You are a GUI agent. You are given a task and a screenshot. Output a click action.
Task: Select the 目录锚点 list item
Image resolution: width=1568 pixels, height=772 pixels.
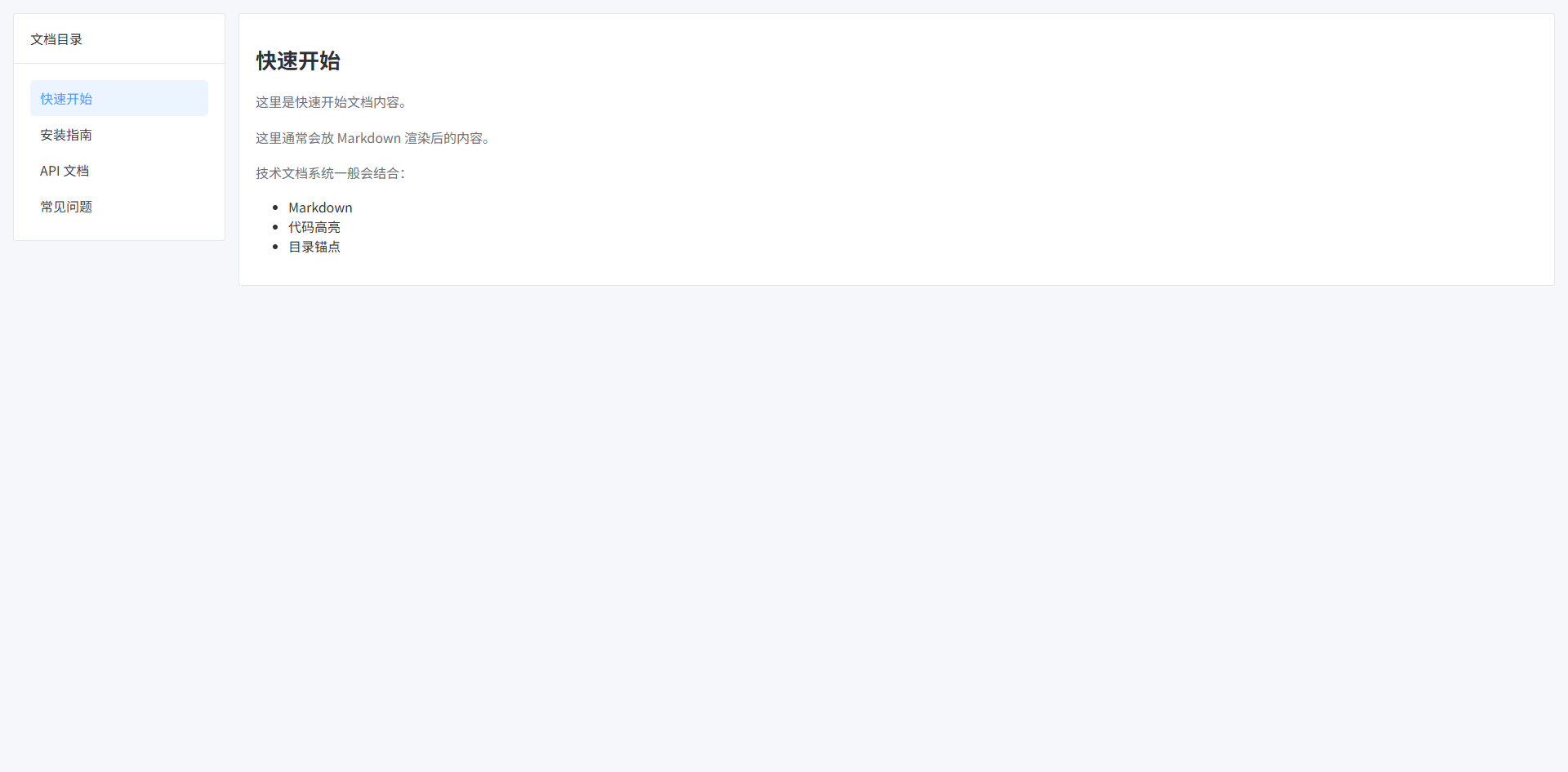[314, 247]
